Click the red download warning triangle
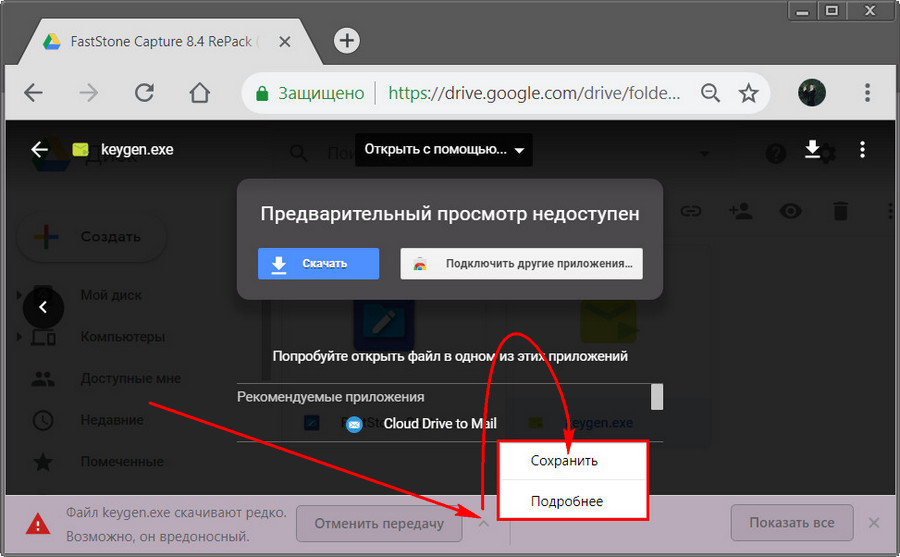This screenshot has width=900, height=557. click(x=38, y=523)
